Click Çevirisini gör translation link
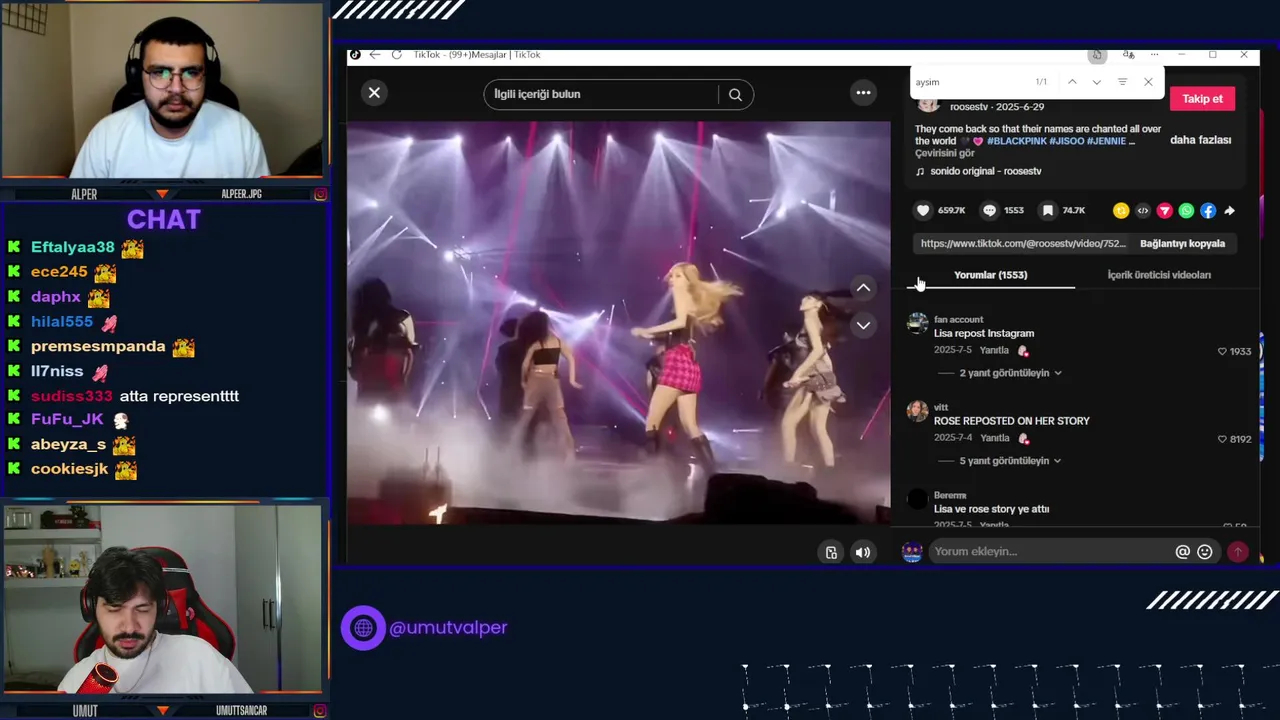The height and width of the screenshot is (720, 1280). pos(944,153)
